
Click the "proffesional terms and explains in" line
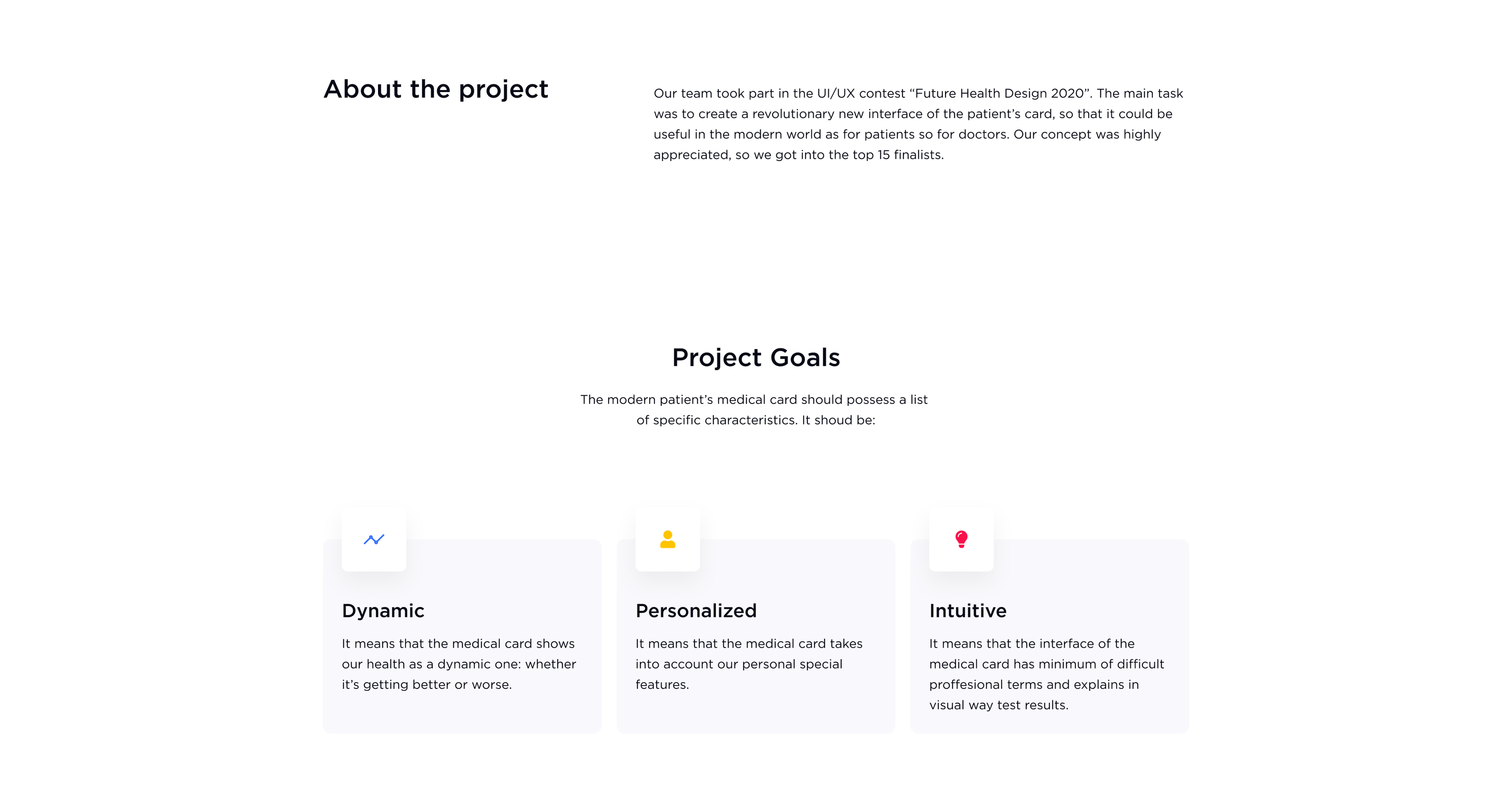click(1034, 685)
